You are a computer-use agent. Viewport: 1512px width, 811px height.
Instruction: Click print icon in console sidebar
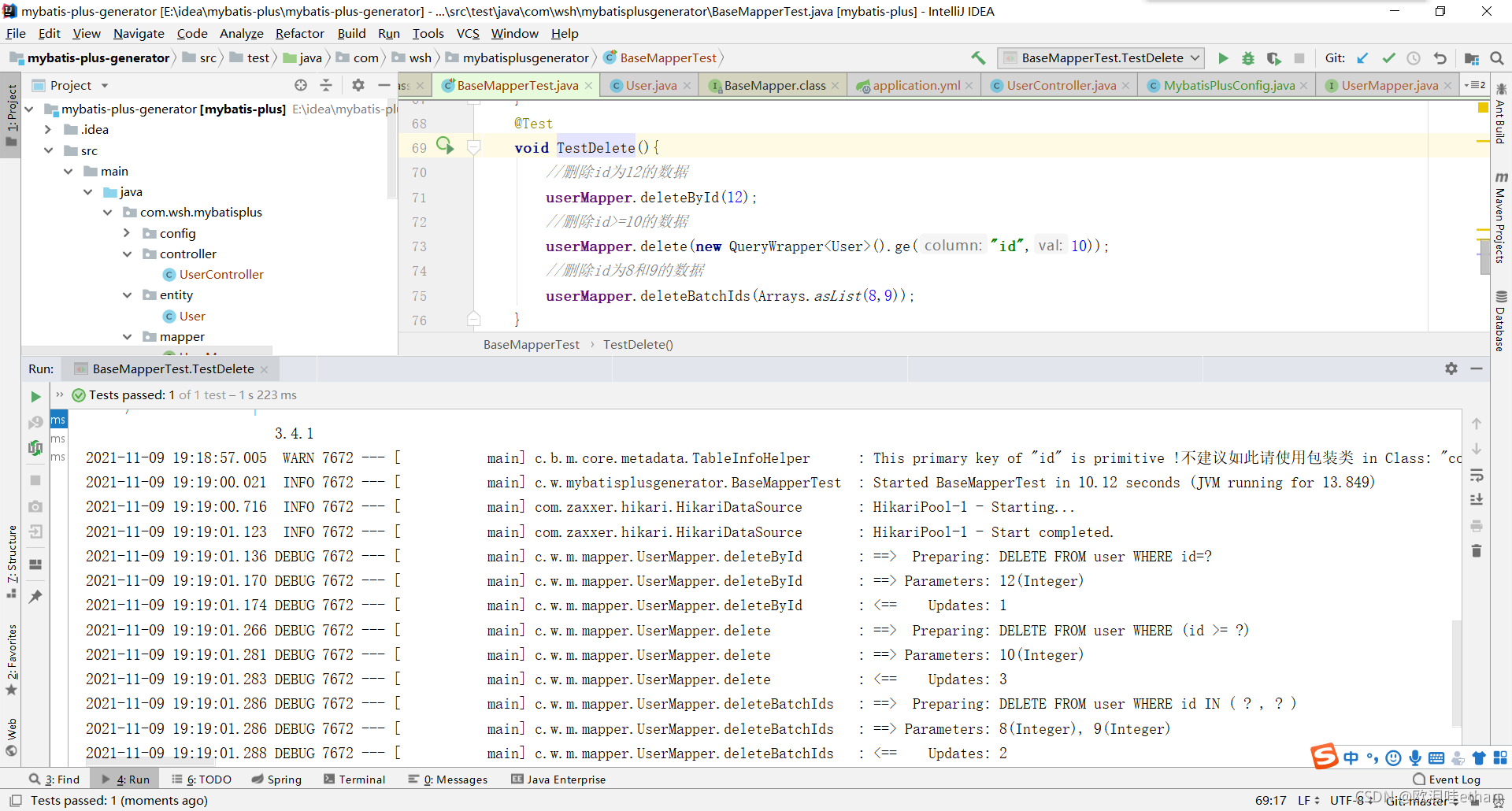1477,525
